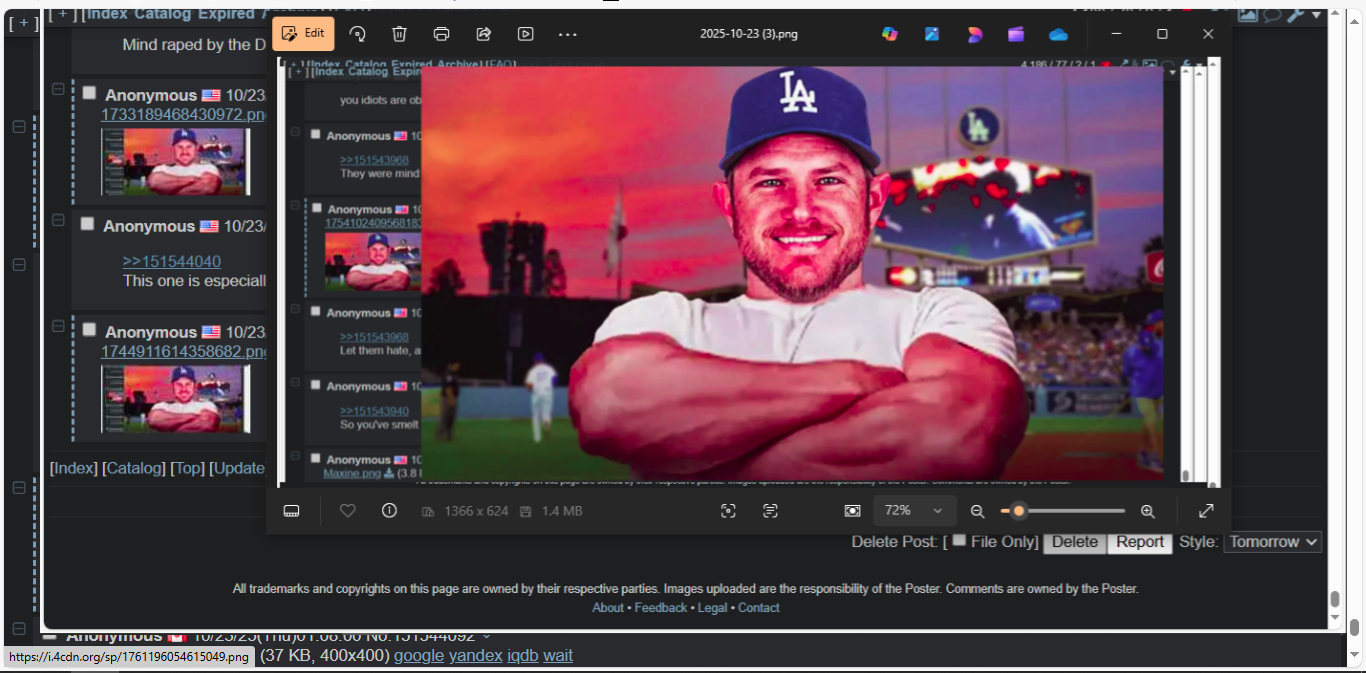Toggle the filmstrip icon in bottom bar
Viewport: 1366px width, 673px height.
(292, 511)
